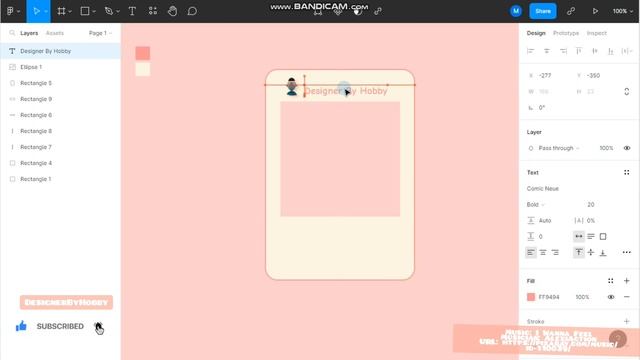Screen dimensions: 640x360
Task: Toggle FF9494 fill visibility eye
Action: [611, 297]
